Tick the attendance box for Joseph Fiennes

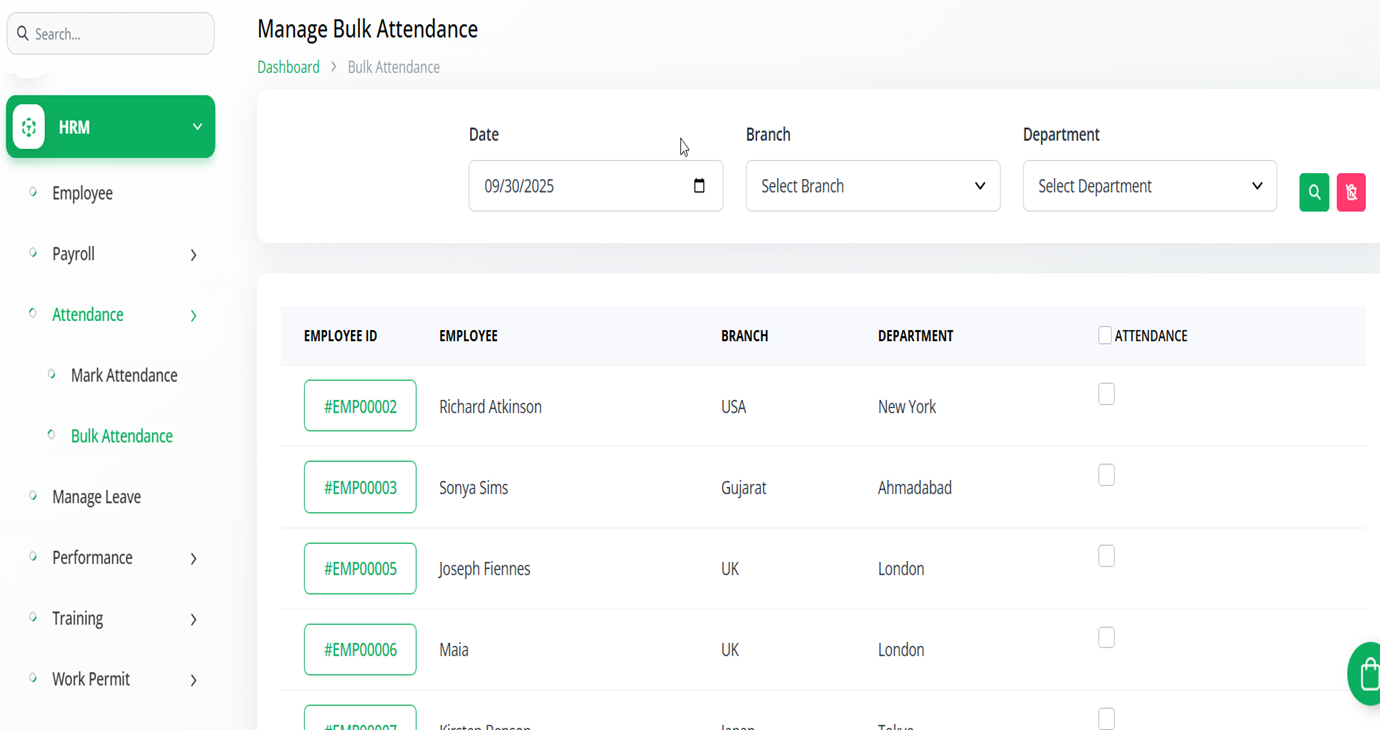pyautogui.click(x=1106, y=556)
